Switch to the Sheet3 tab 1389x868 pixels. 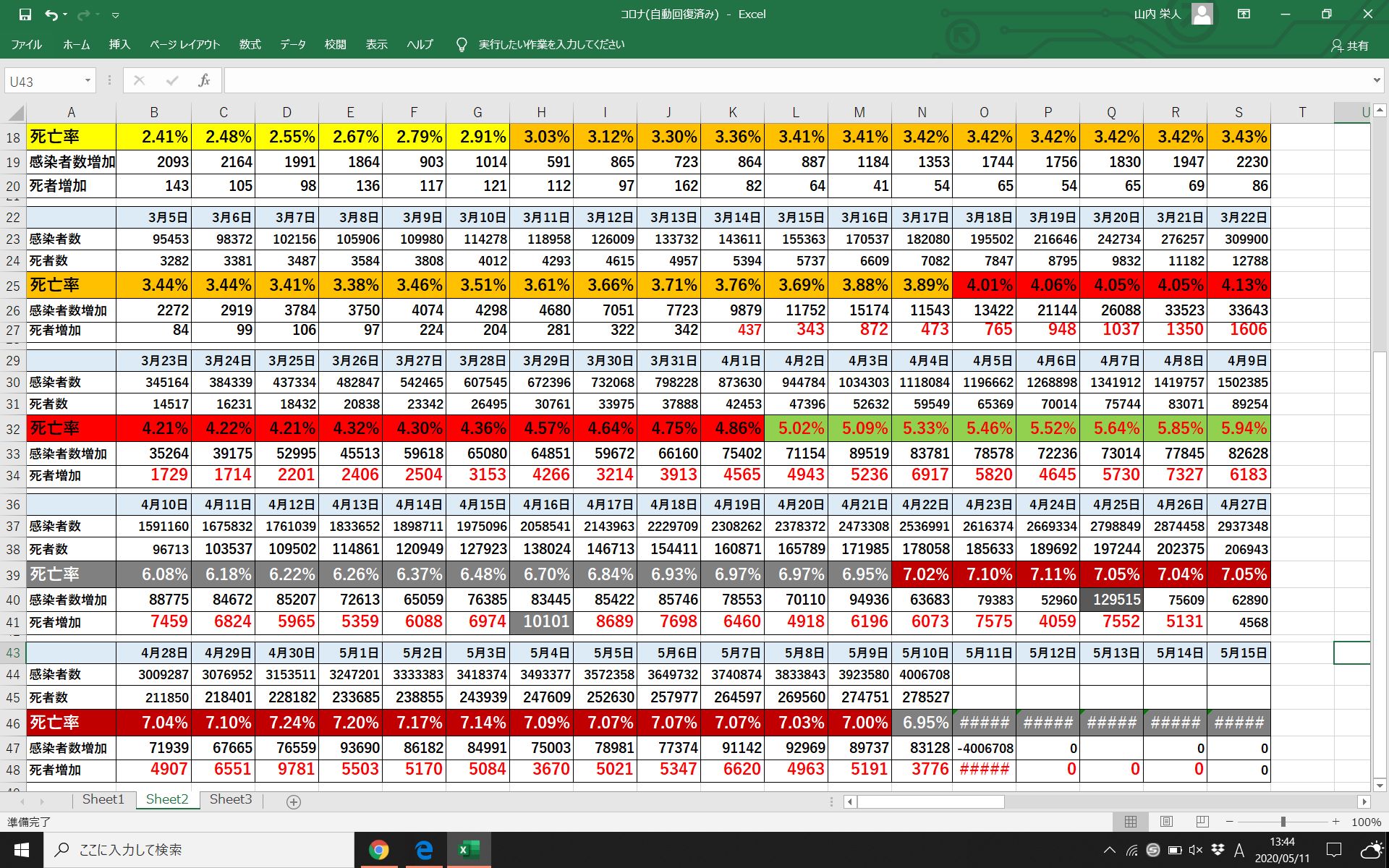pos(231,799)
